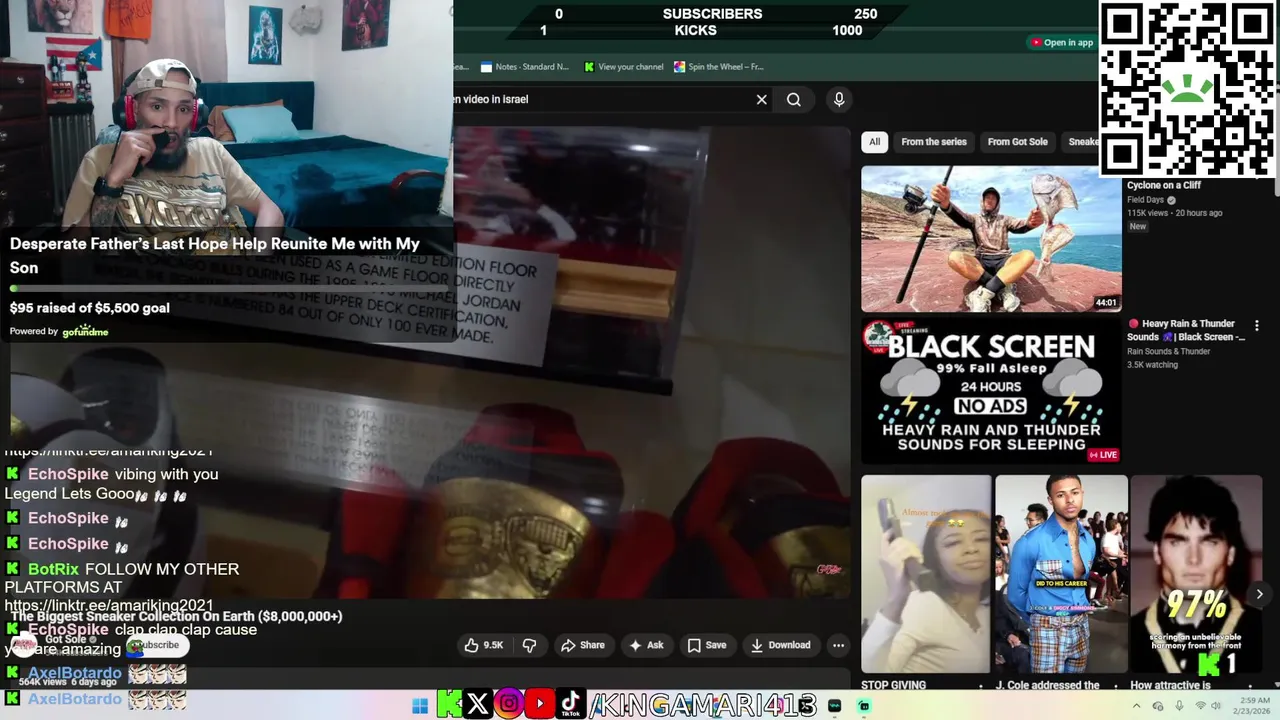Expand hidden system tray icons chevron

(1135, 706)
